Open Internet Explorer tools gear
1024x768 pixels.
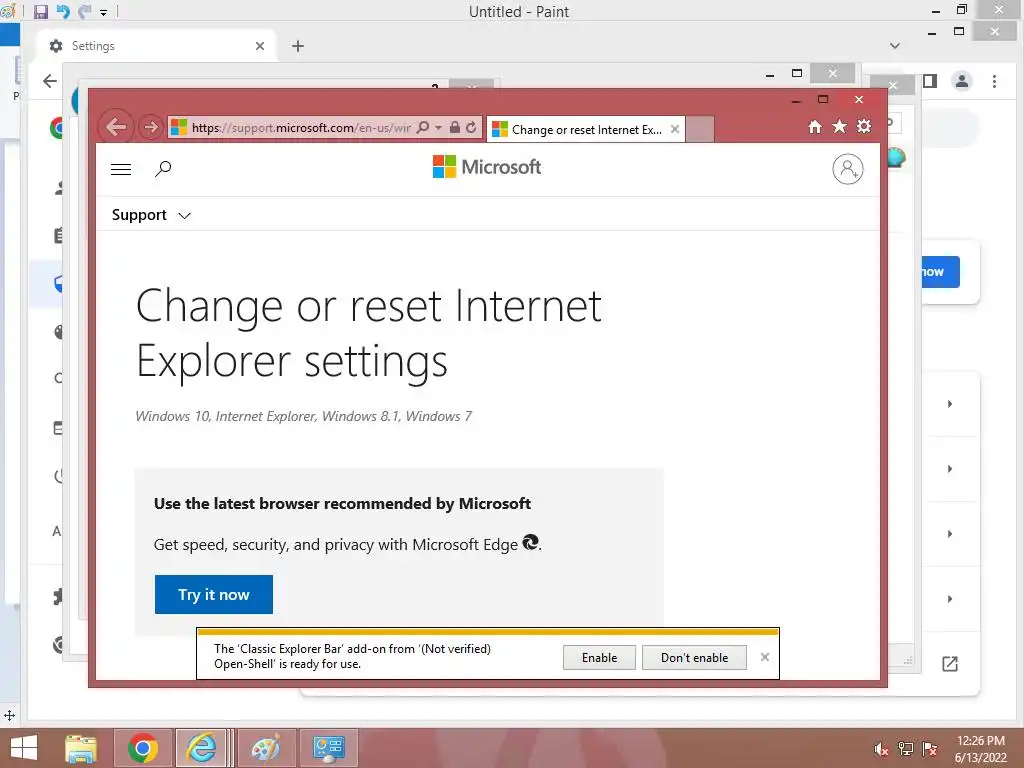864,126
